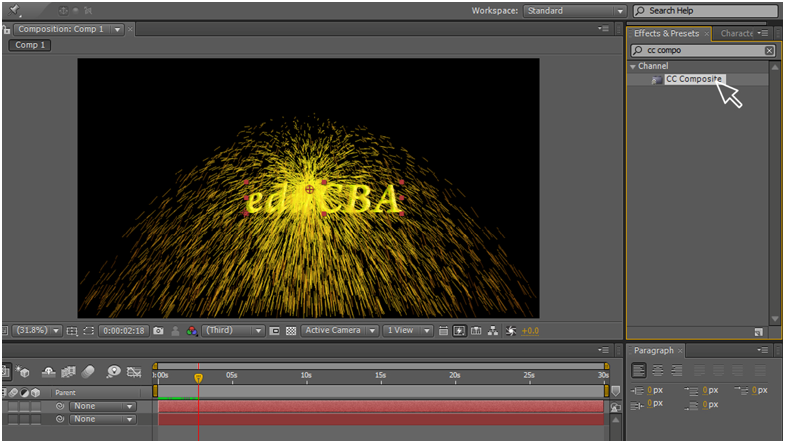Open second layer's parent None dropdown

coord(103,419)
